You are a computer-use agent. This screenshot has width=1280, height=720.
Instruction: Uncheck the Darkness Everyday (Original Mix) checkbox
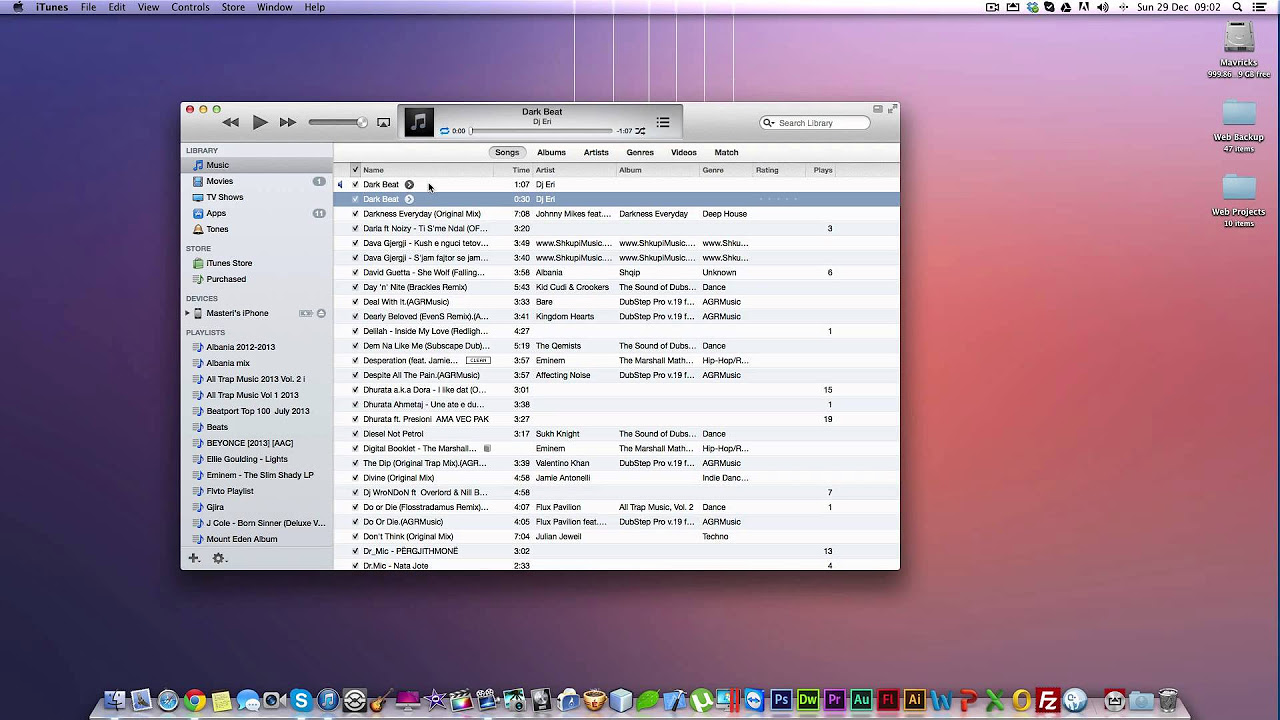coord(355,214)
